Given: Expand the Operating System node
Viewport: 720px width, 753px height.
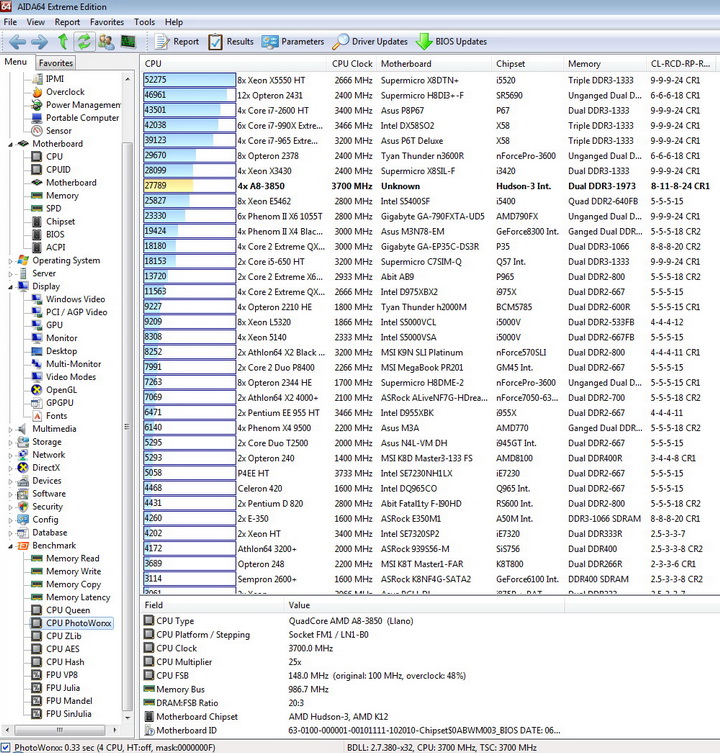Looking at the screenshot, I should (x=10, y=261).
